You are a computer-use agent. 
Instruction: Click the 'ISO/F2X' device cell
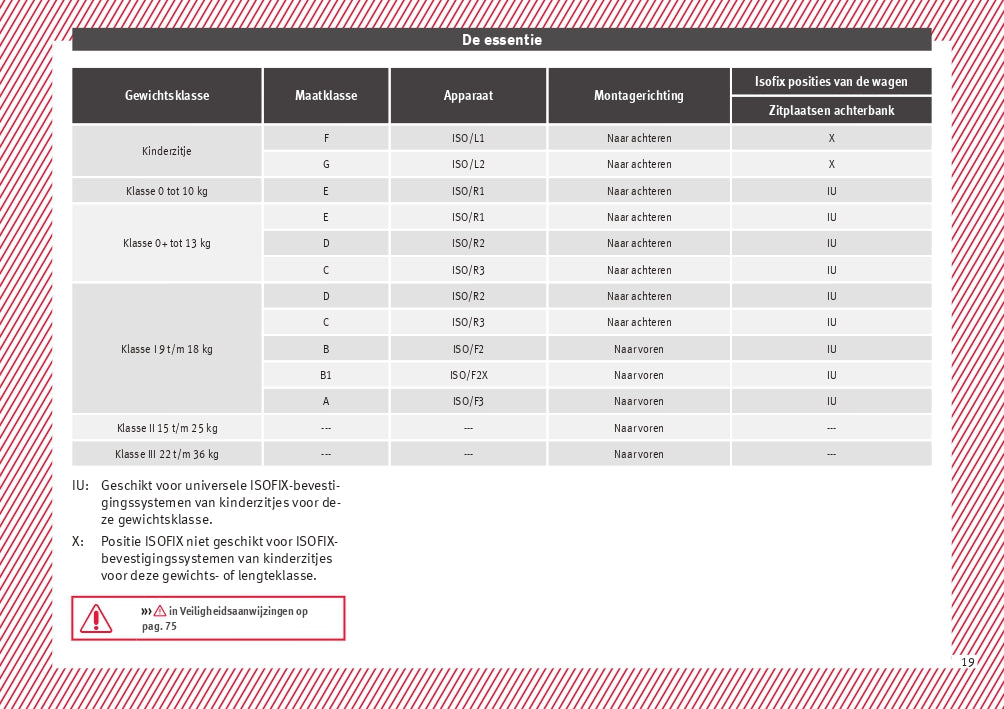pos(468,375)
